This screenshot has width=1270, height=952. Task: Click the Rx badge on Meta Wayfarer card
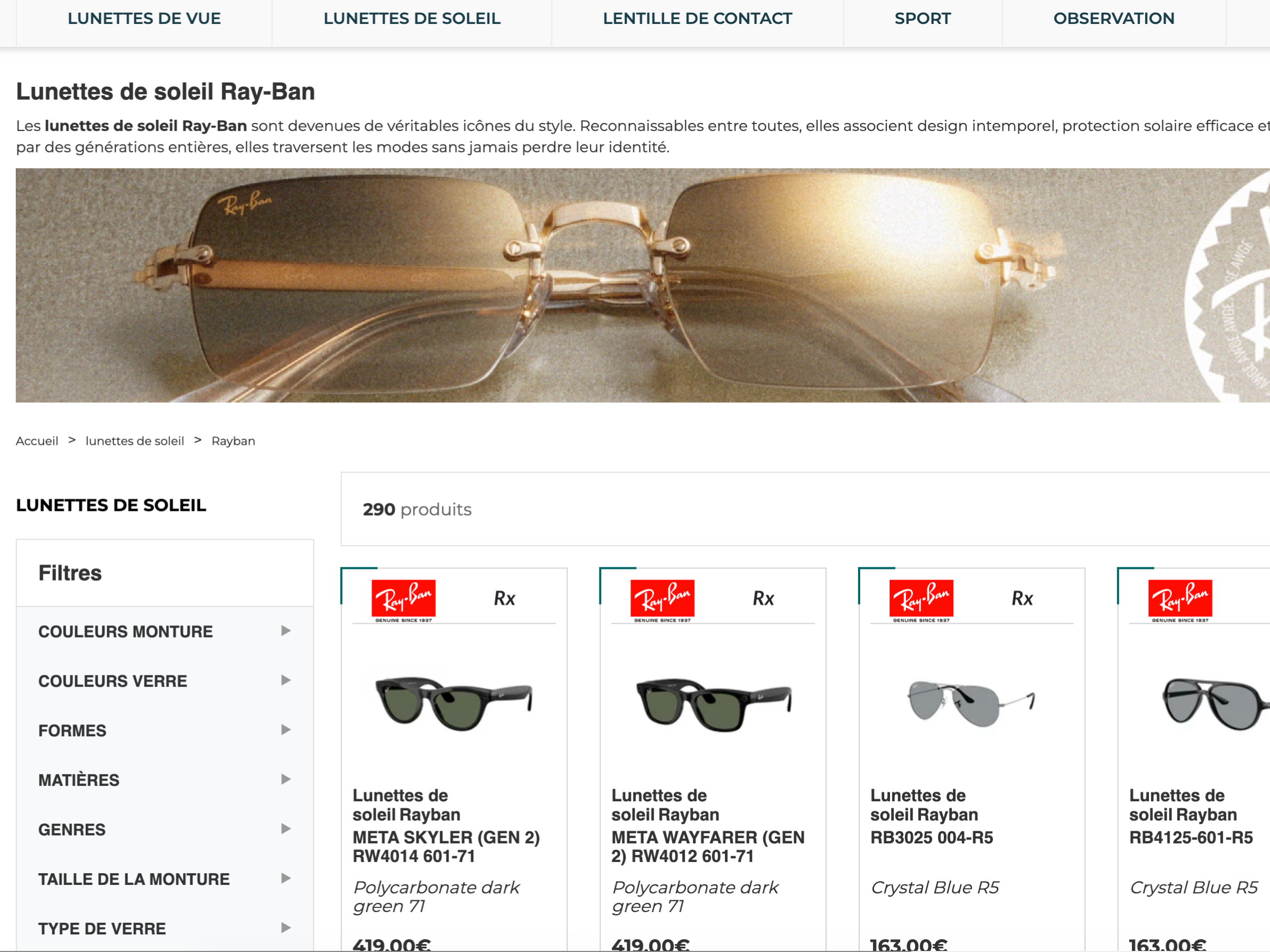[764, 598]
